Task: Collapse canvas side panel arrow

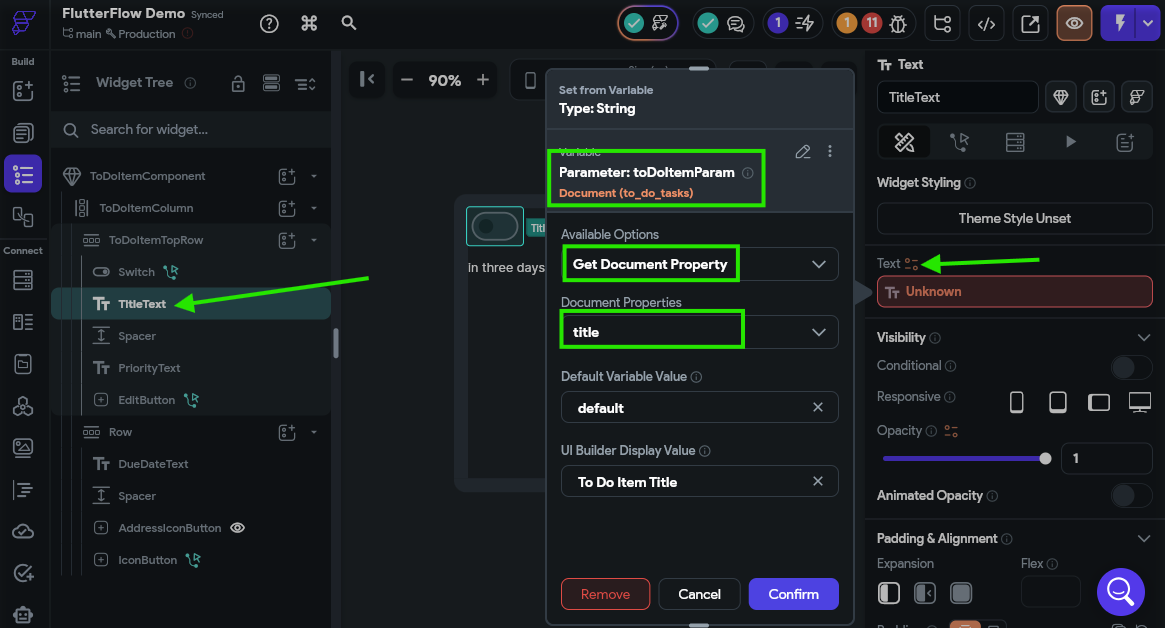Action: point(367,80)
